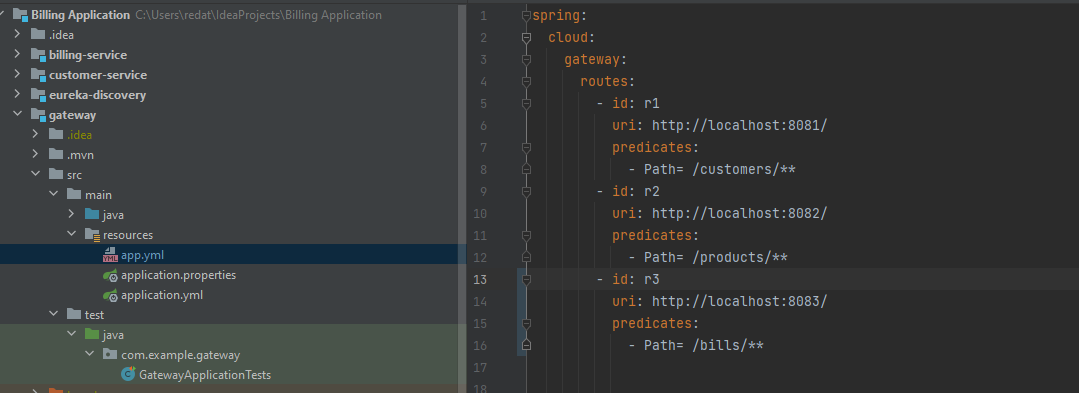
Task: Click the application.properties Spring file icon
Action: coord(110,275)
